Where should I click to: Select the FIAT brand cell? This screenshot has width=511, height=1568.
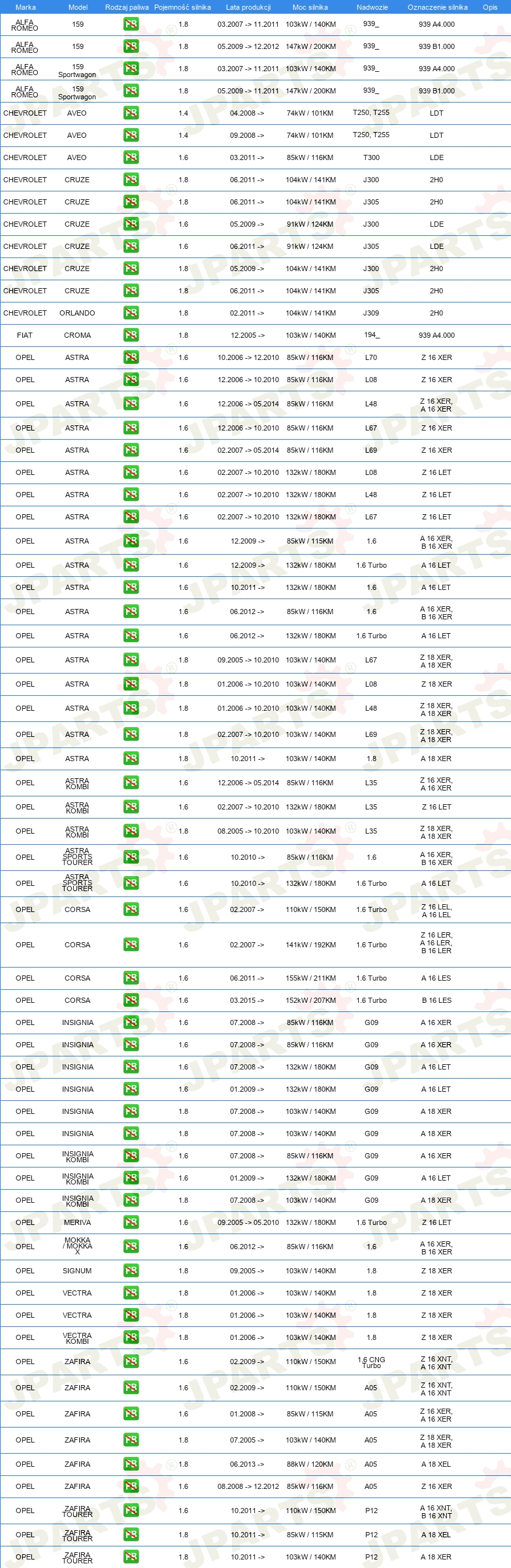[x=25, y=335]
